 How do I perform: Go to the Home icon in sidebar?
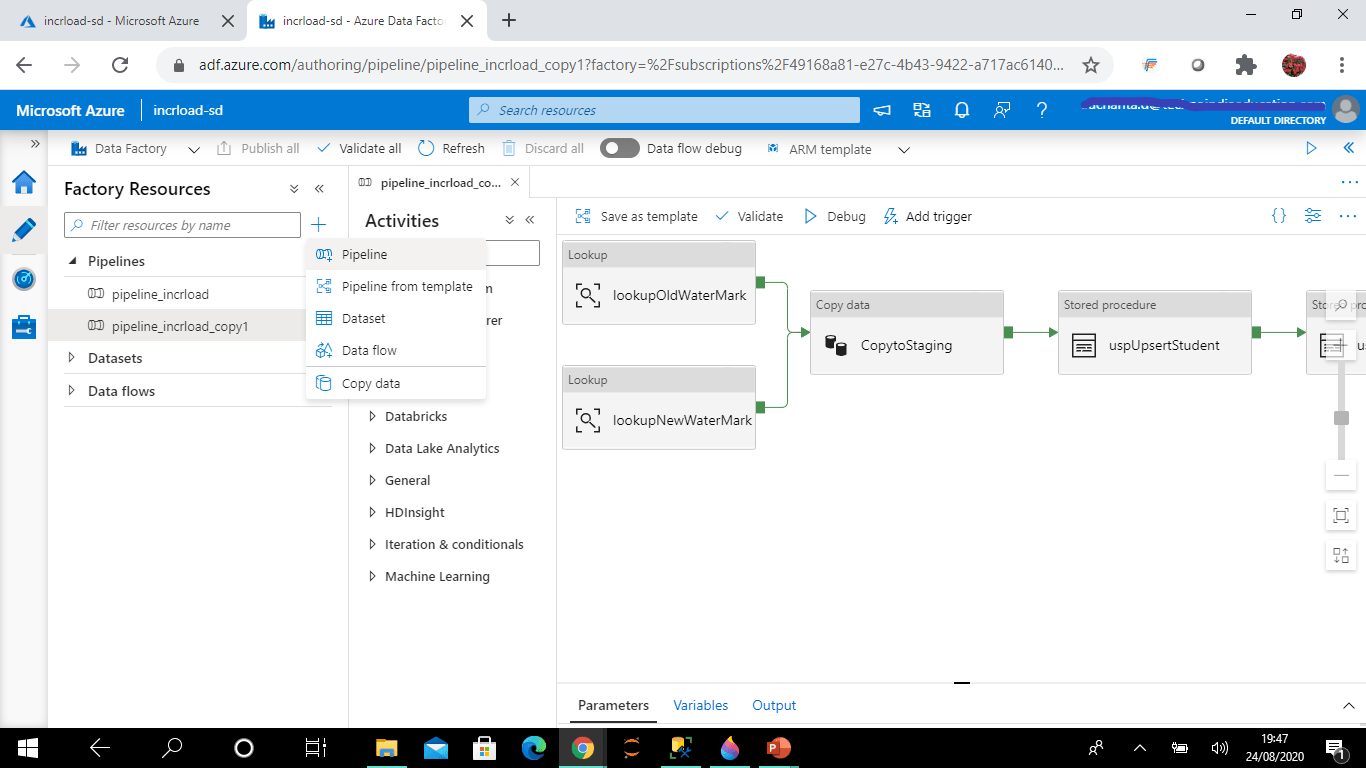[x=24, y=182]
